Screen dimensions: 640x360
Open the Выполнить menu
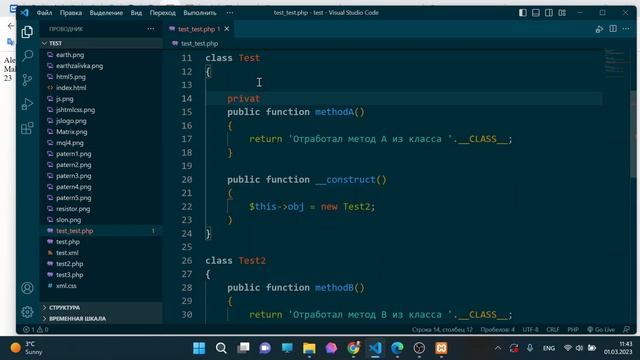coord(200,13)
